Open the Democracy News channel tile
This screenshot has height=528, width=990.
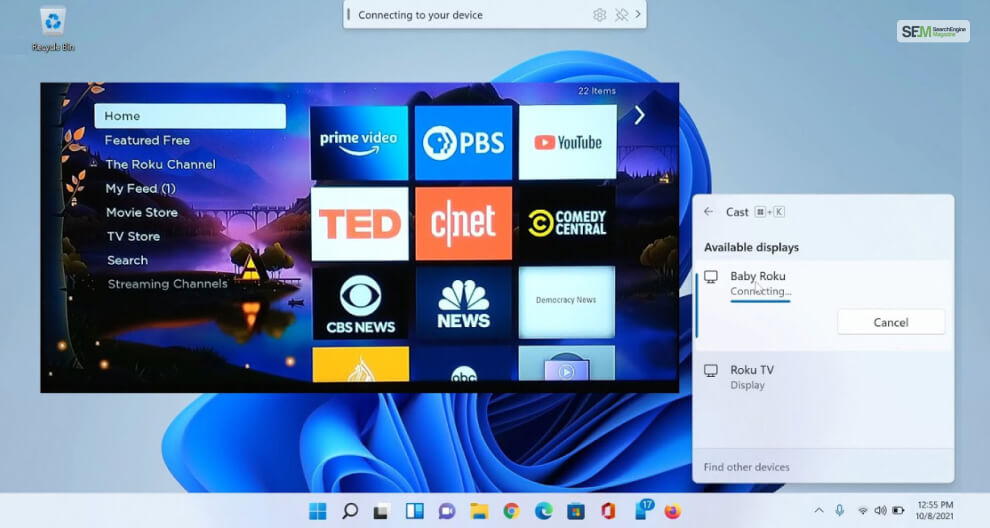tap(566, 302)
